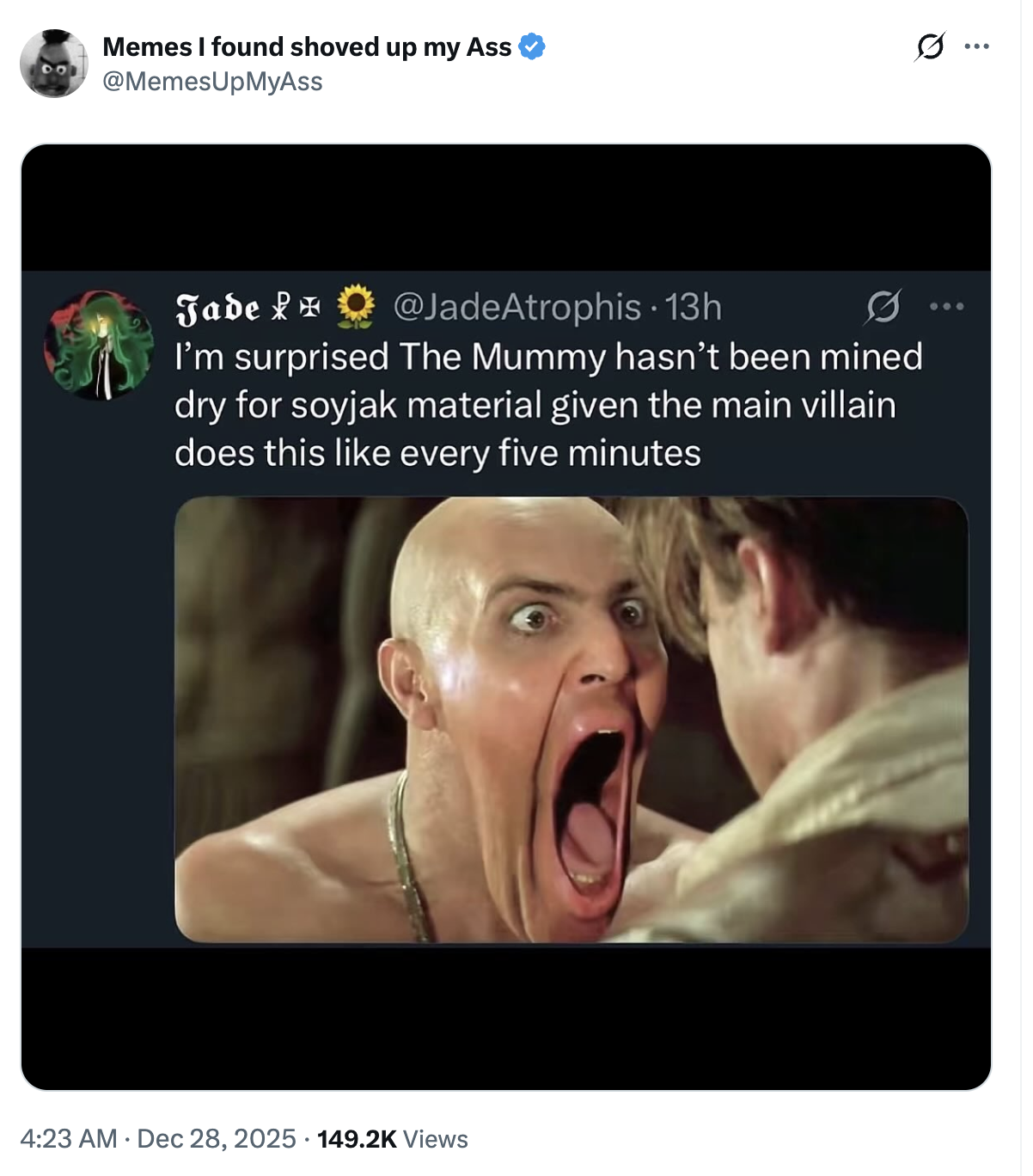
Task: Open the three dots inside quoted tweet
Action: coord(947,307)
